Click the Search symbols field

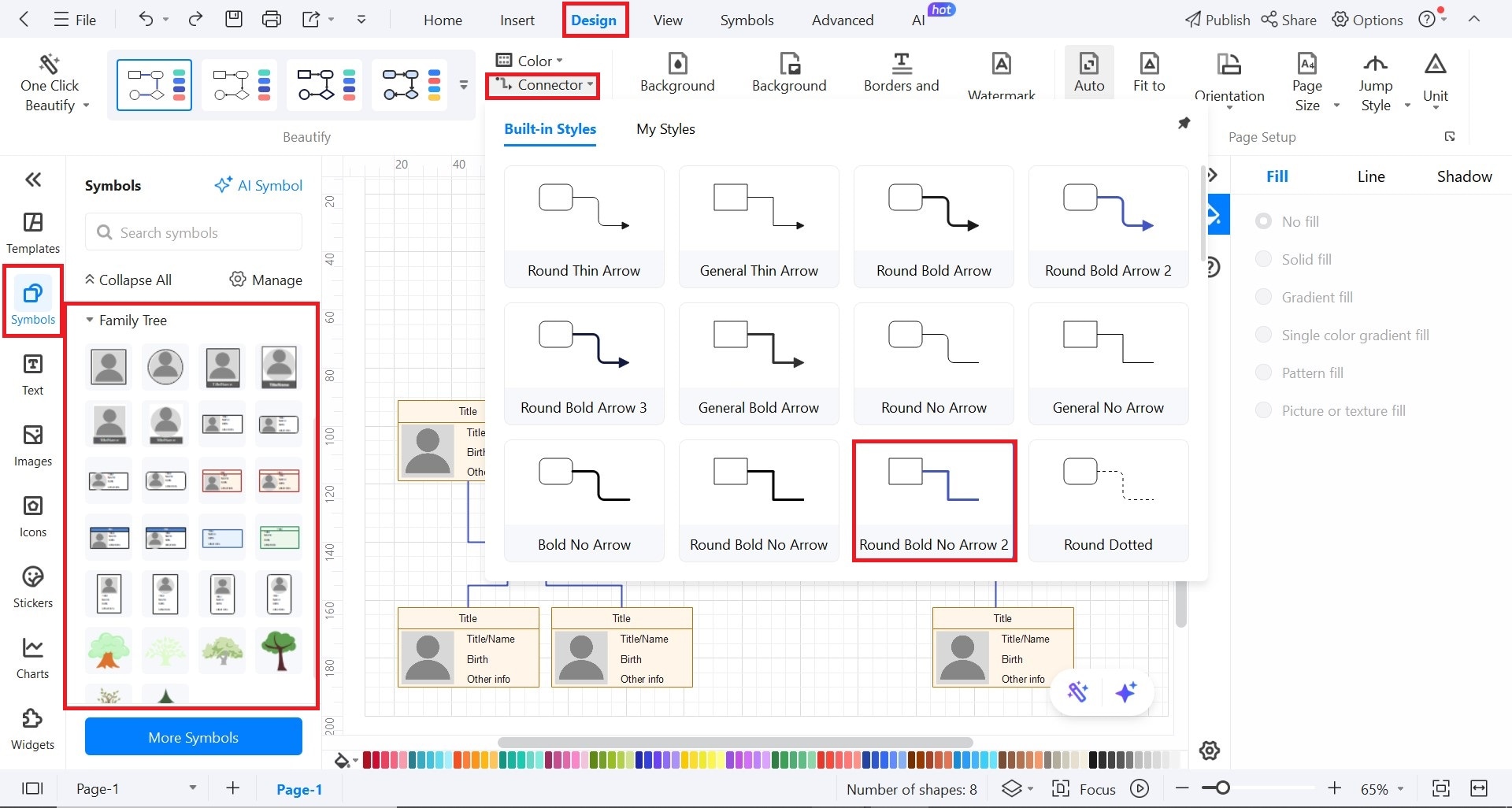(x=194, y=232)
